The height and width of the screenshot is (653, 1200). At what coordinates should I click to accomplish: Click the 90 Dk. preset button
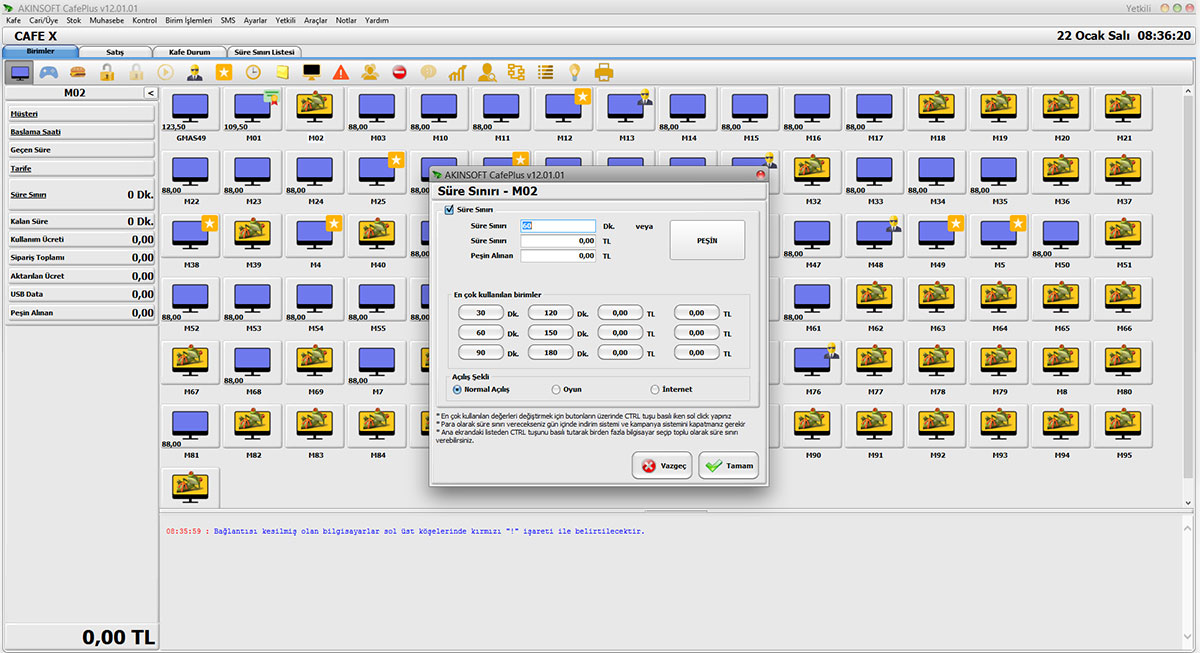point(480,352)
